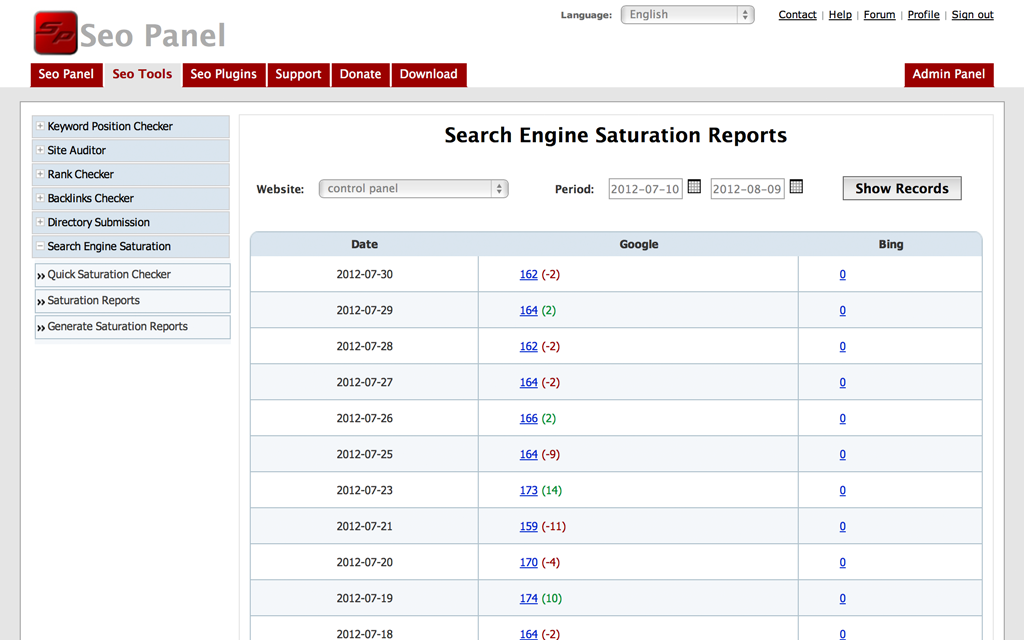Open the end date calendar picker icon
1024x640 pixels.
[796, 187]
